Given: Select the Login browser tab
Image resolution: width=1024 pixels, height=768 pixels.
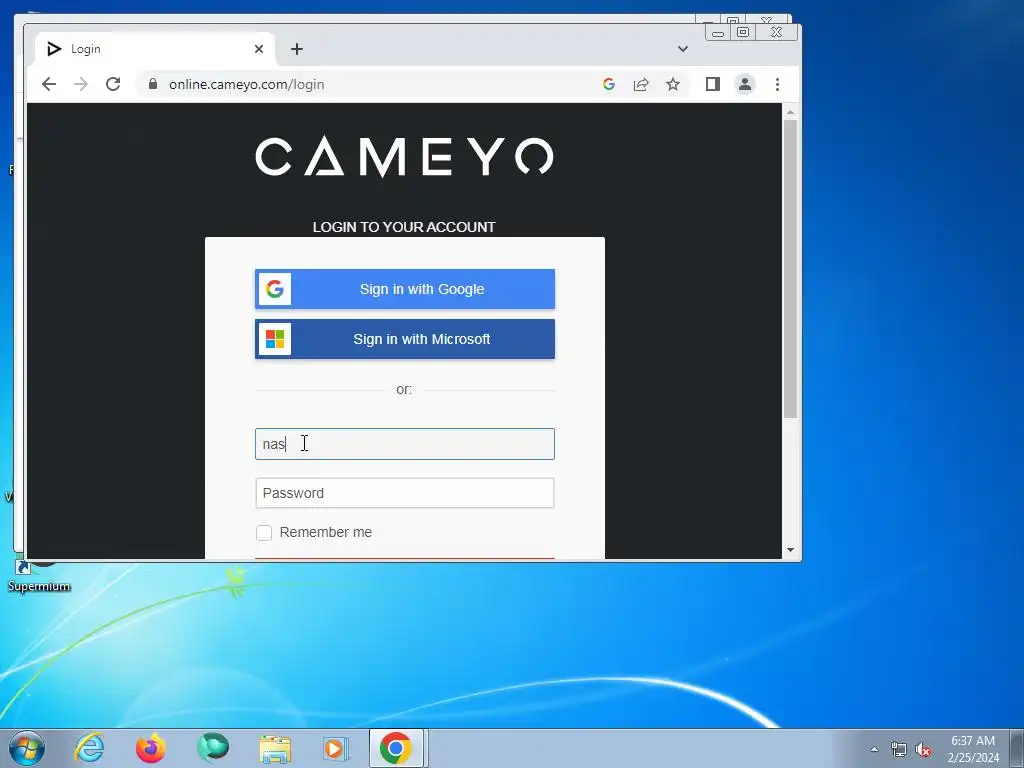Looking at the screenshot, I should pyautogui.click(x=156, y=49).
